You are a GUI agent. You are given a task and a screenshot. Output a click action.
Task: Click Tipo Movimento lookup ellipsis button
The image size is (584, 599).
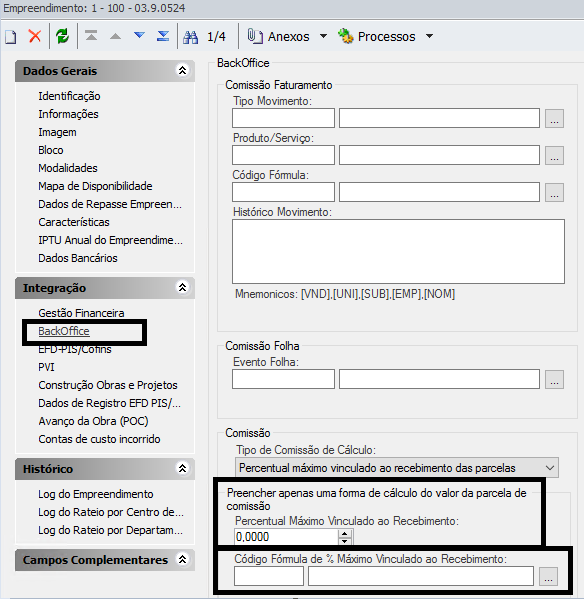554,118
